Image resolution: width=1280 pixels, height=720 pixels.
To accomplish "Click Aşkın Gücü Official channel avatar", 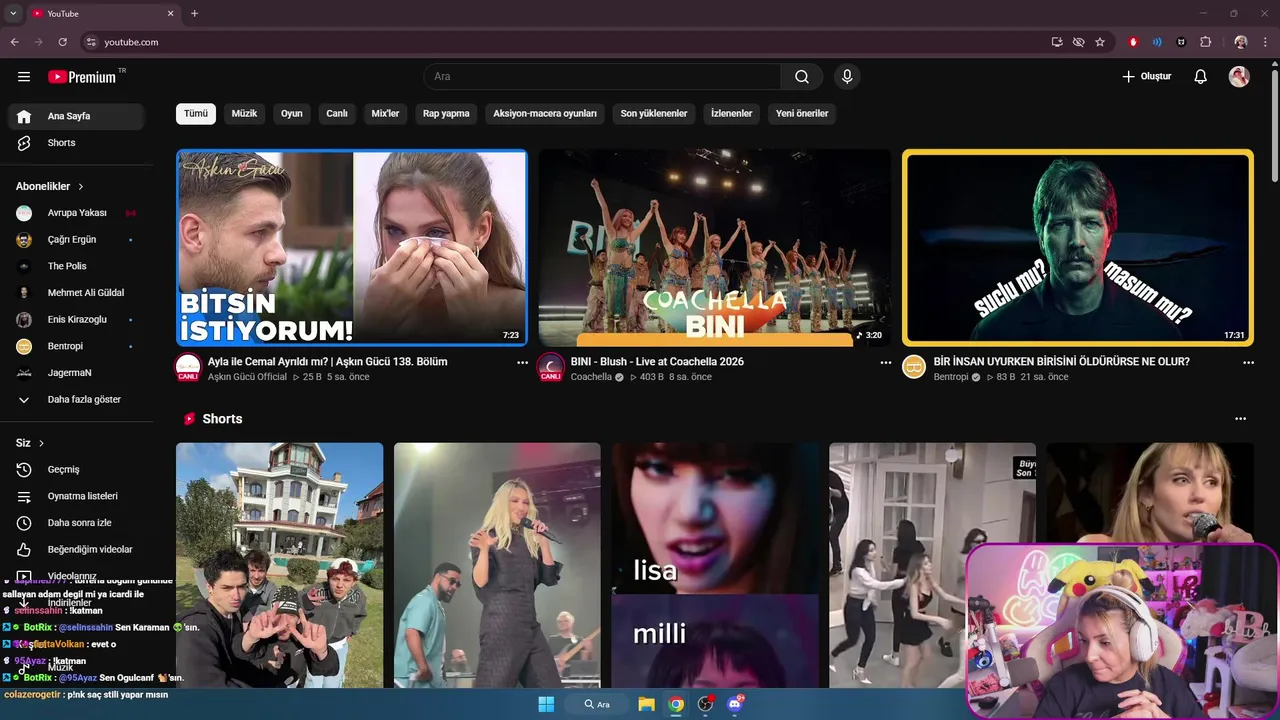I will point(188,367).
